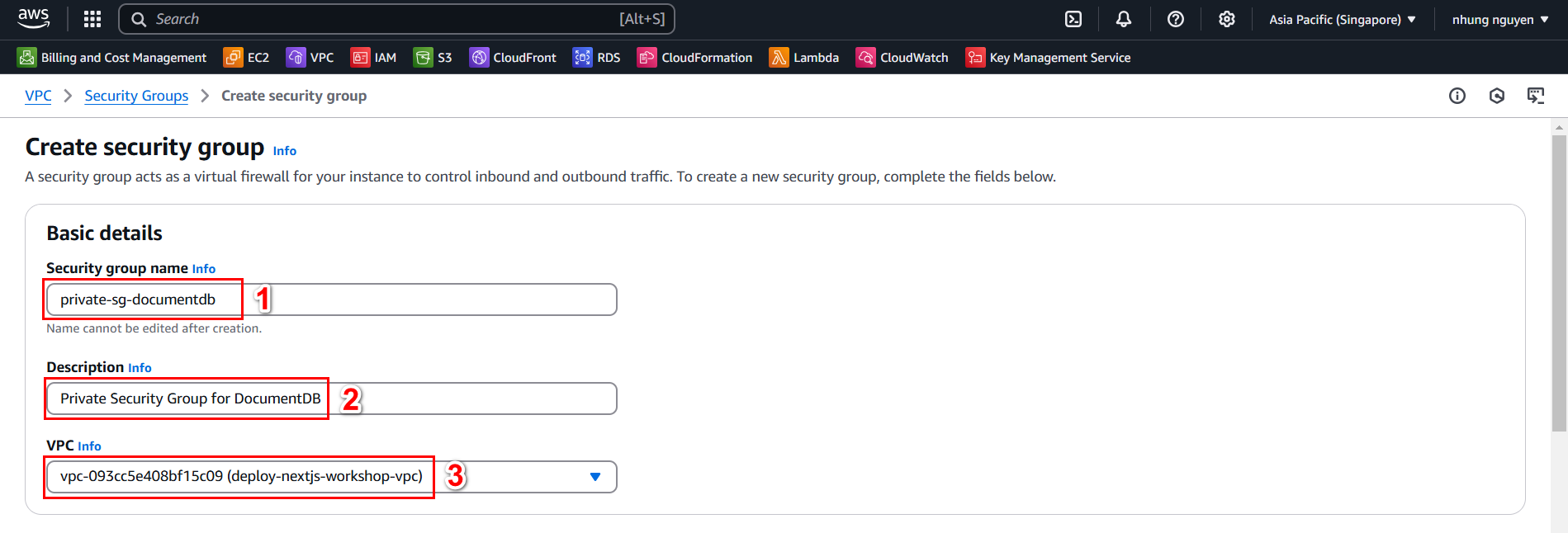Open the CloudFormation shortcut label

click(707, 57)
